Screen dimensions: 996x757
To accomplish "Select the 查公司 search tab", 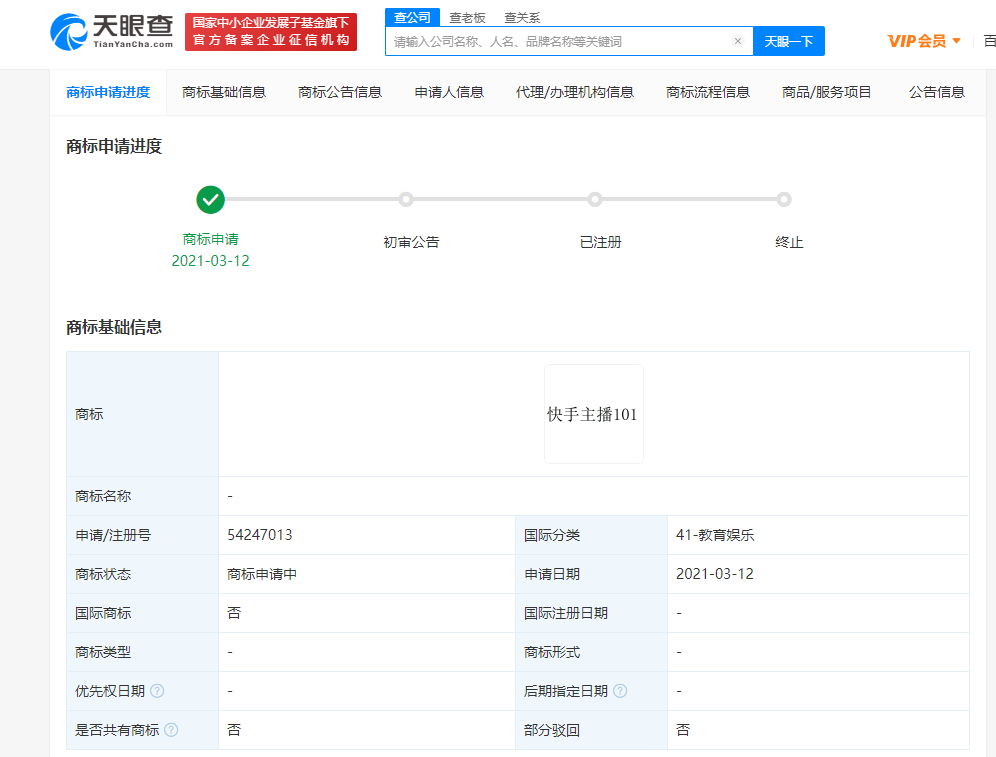I will tap(412, 17).
